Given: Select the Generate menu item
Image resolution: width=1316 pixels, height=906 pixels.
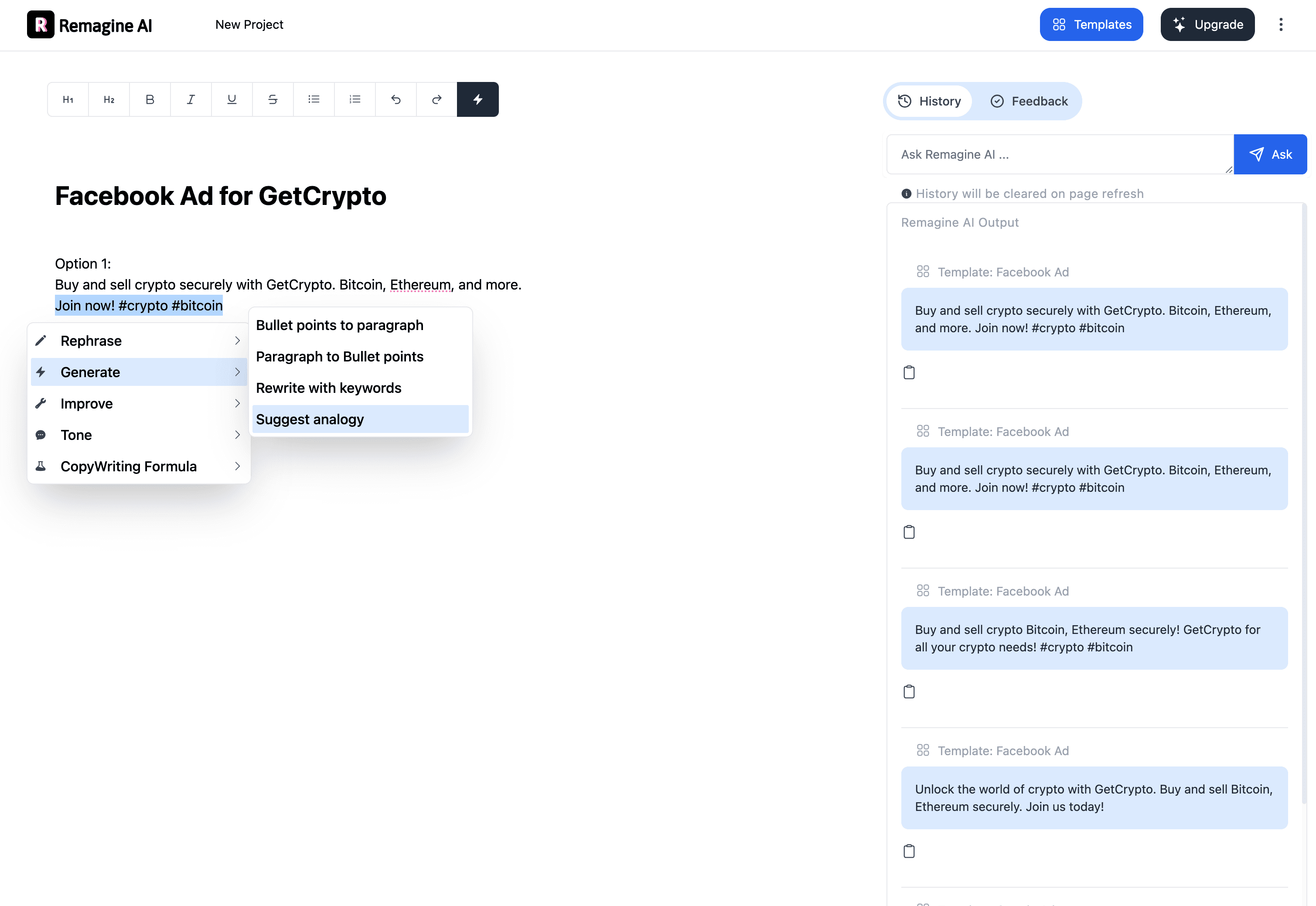Looking at the screenshot, I should coord(139,372).
